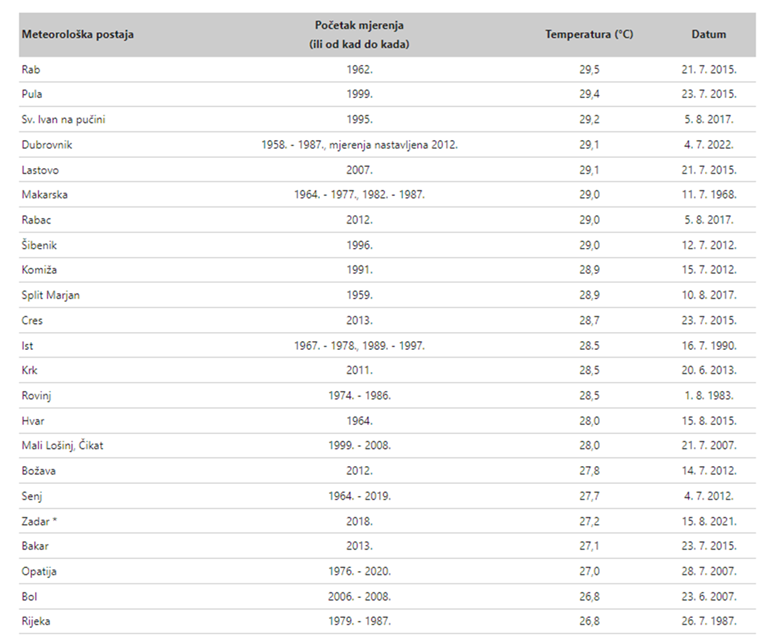Select the 'Split Marjan' station cell
The width and height of the screenshot is (765, 643).
(52, 296)
